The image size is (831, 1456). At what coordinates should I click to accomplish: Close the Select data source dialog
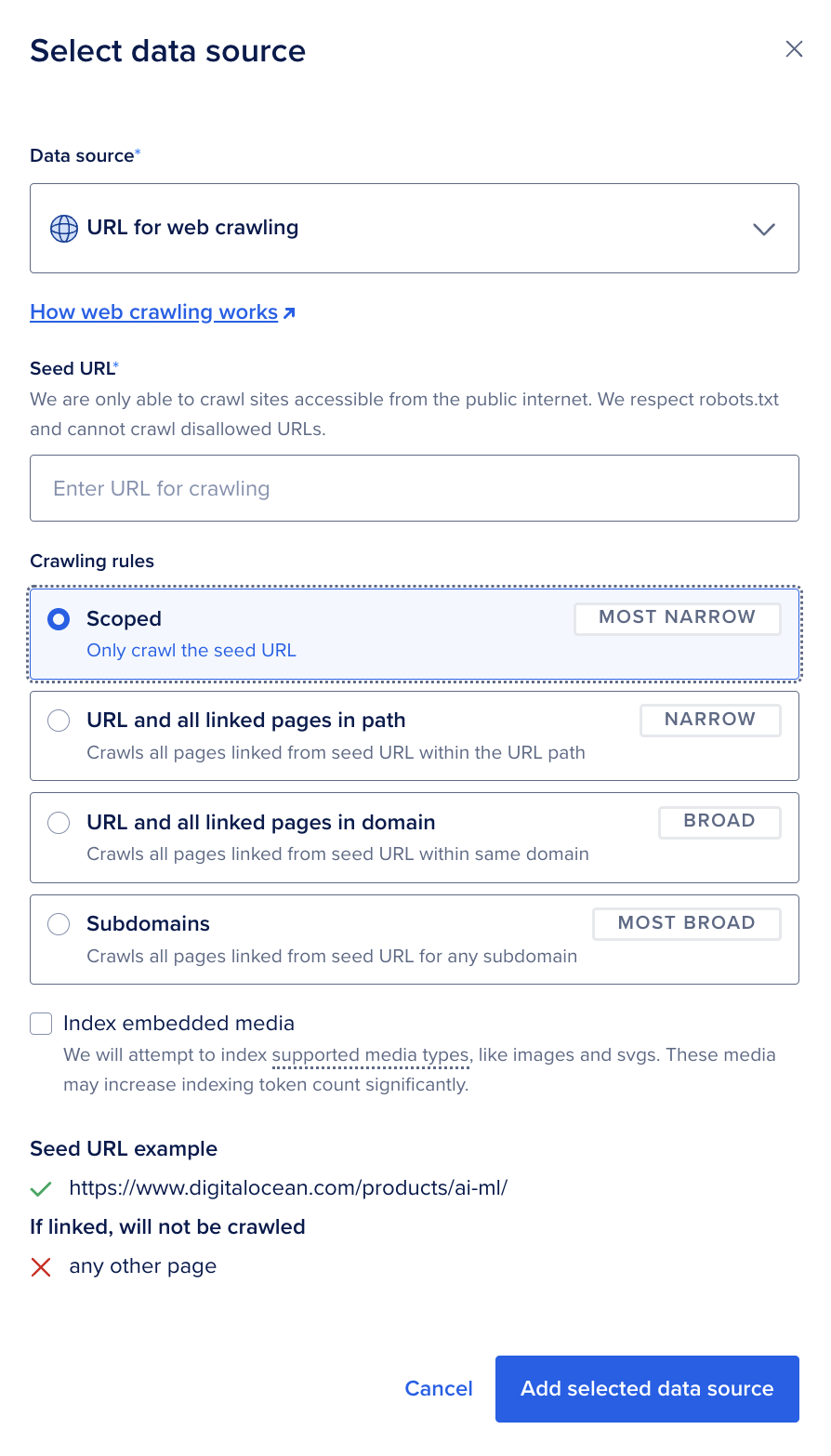point(795,48)
